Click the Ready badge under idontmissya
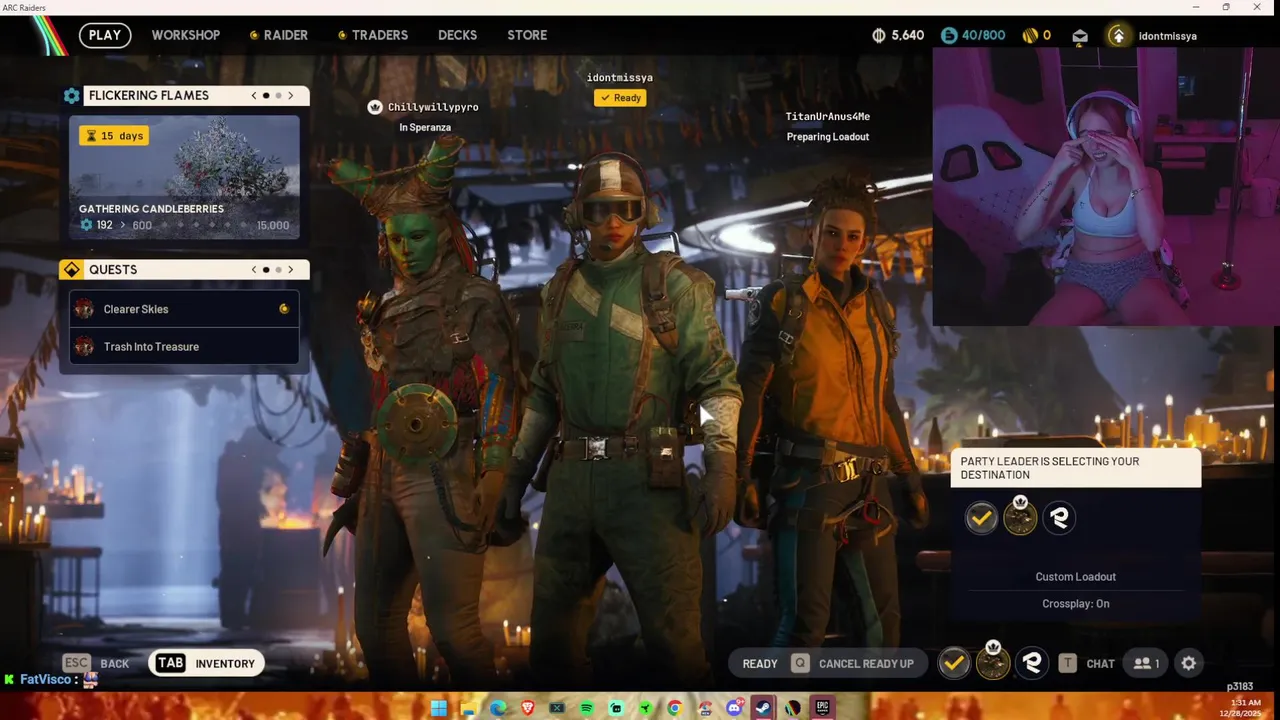Screen dimensions: 1280x720 point(620,98)
